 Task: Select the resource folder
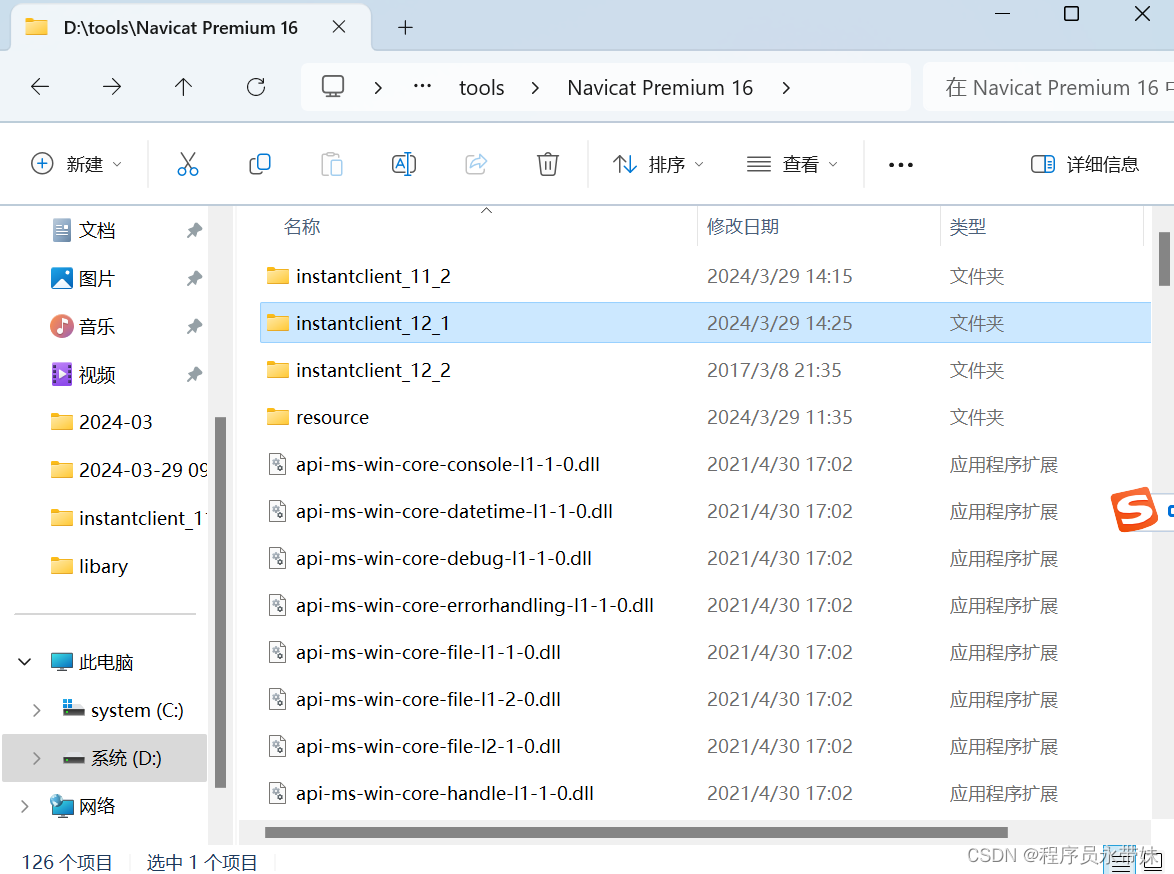pos(705,417)
